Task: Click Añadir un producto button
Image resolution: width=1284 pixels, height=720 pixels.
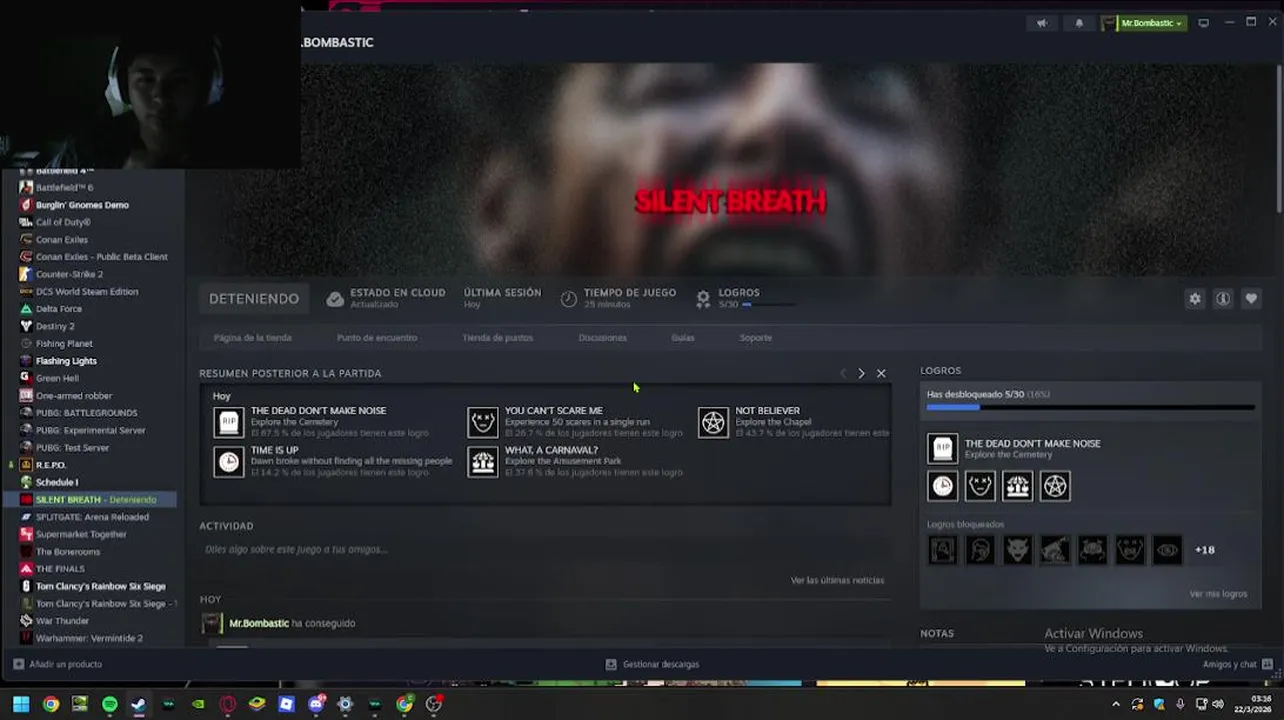Action: [58, 664]
